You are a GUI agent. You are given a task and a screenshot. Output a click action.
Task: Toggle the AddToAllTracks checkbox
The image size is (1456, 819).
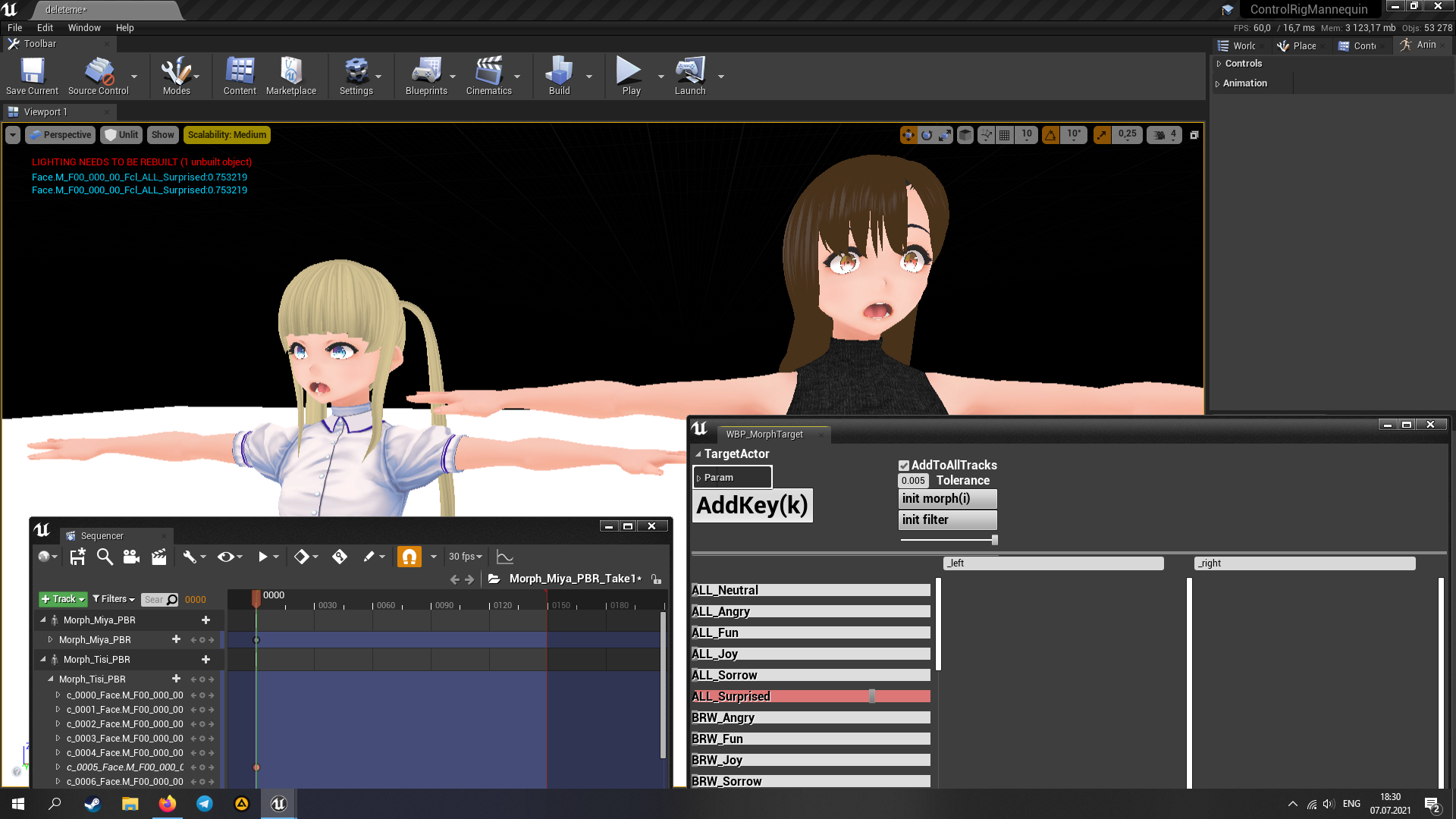pyautogui.click(x=904, y=466)
